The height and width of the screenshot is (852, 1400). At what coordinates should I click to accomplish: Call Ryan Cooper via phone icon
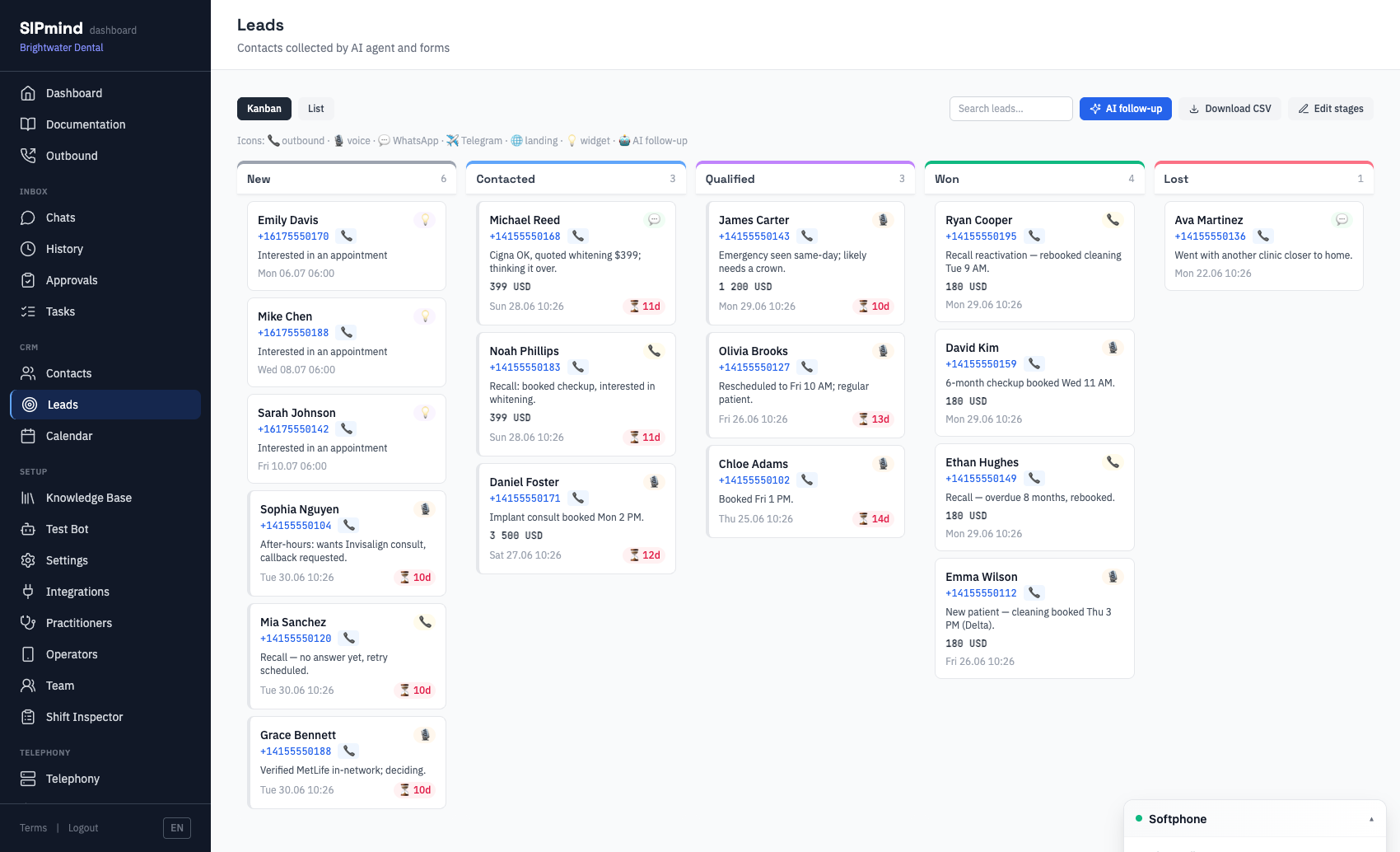tap(1035, 236)
